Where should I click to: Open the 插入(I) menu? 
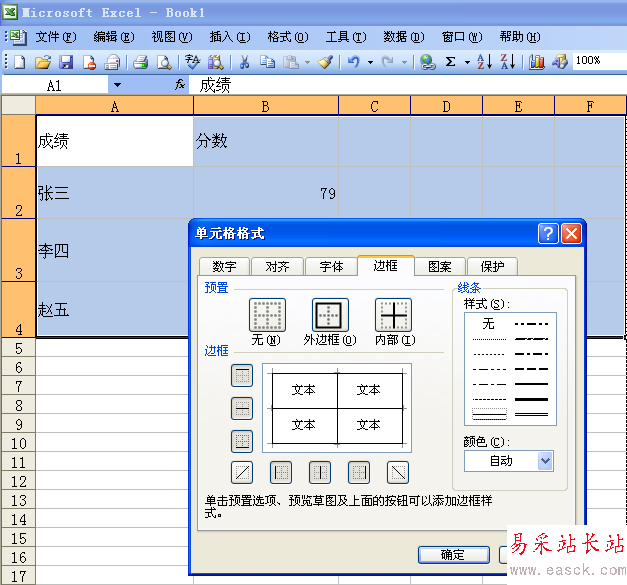[230, 37]
